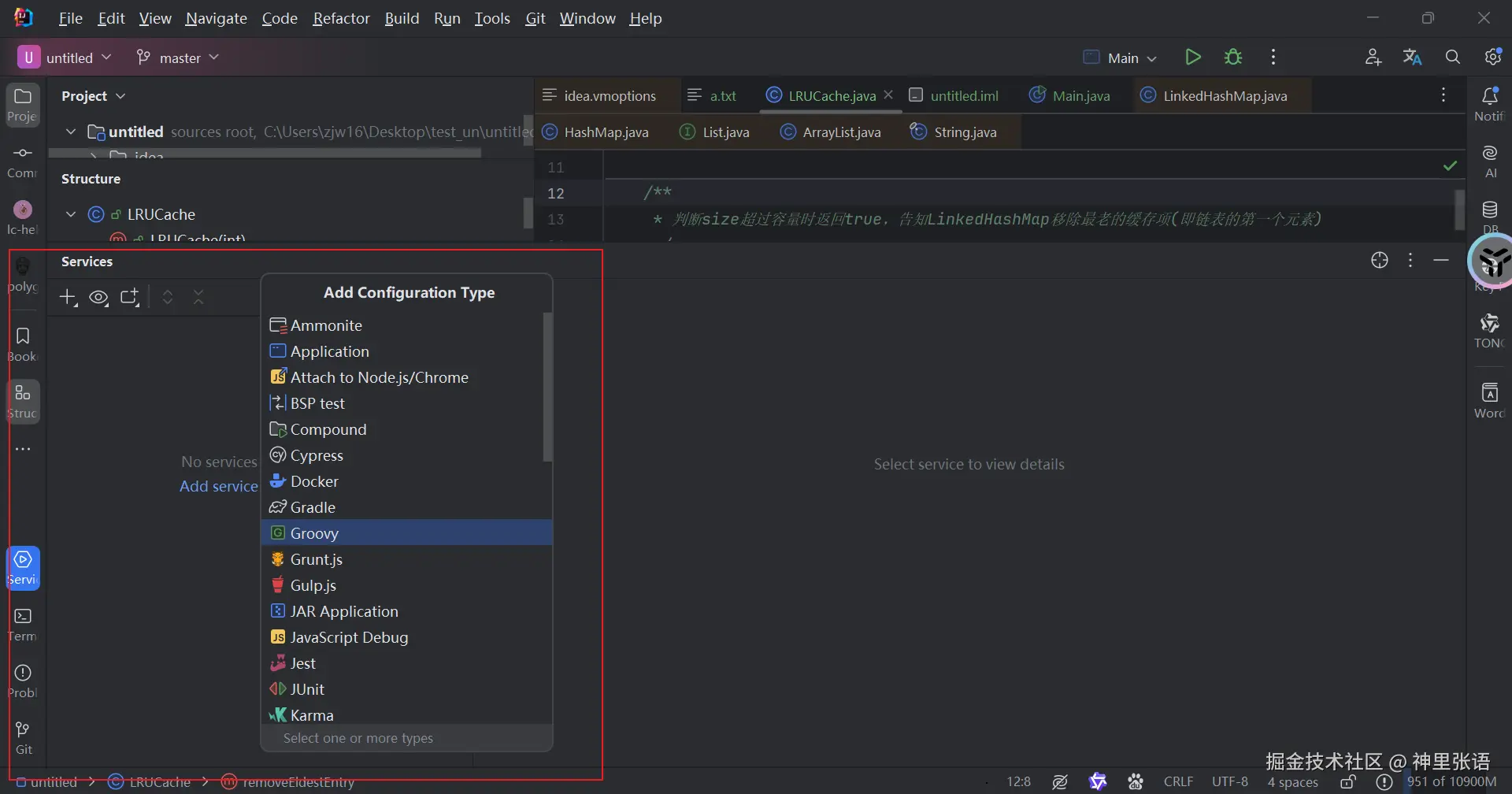Expand all services

coord(168,298)
